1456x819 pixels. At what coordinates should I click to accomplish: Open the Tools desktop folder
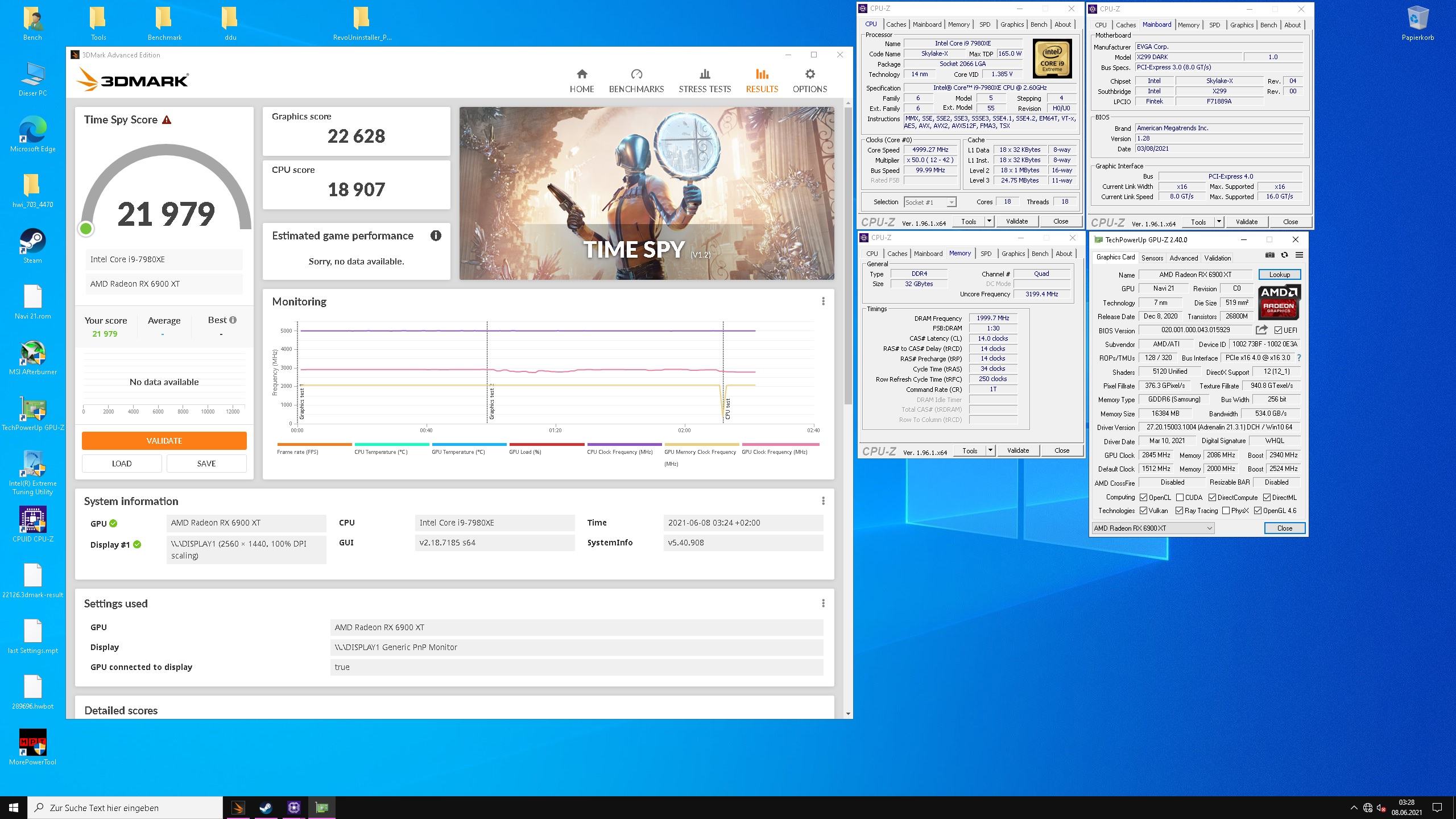[x=98, y=24]
